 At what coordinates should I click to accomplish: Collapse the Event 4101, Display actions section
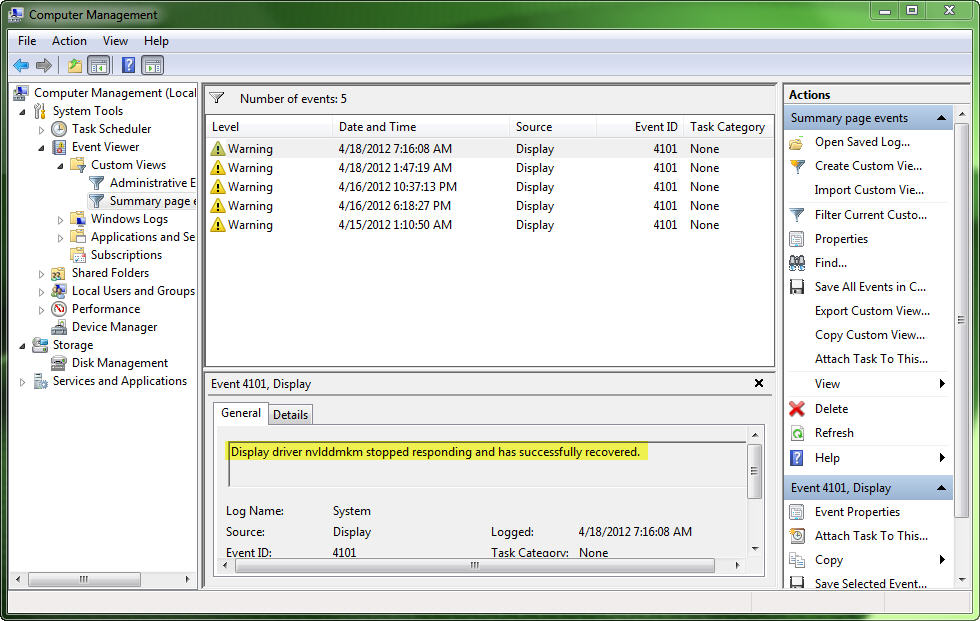click(941, 488)
